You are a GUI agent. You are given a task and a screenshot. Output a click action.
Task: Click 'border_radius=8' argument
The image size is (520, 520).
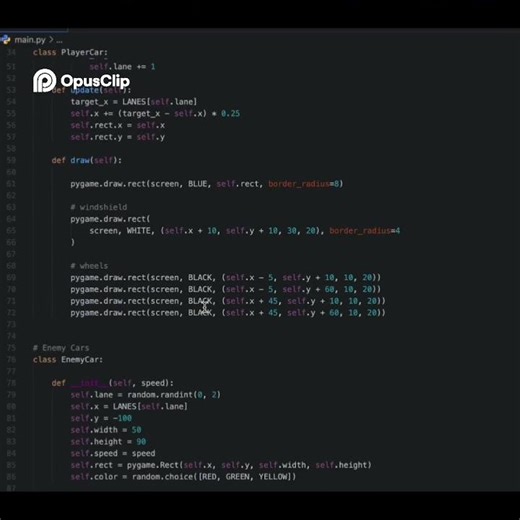pyautogui.click(x=304, y=184)
